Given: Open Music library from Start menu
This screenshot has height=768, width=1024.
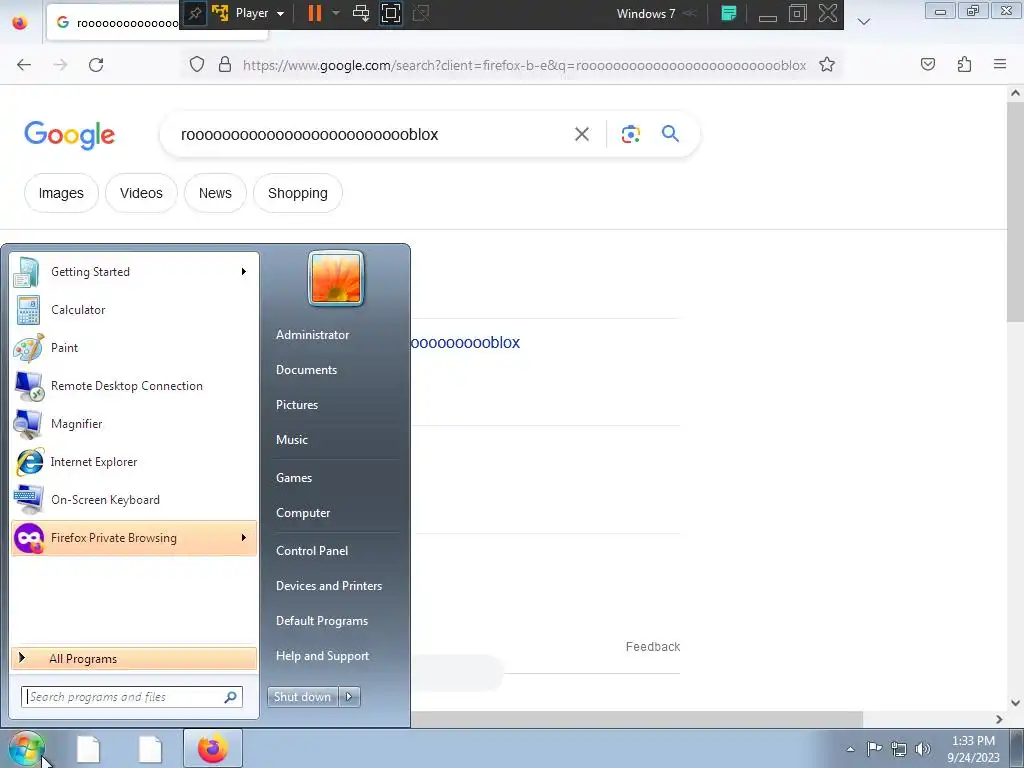Looking at the screenshot, I should tap(291, 440).
